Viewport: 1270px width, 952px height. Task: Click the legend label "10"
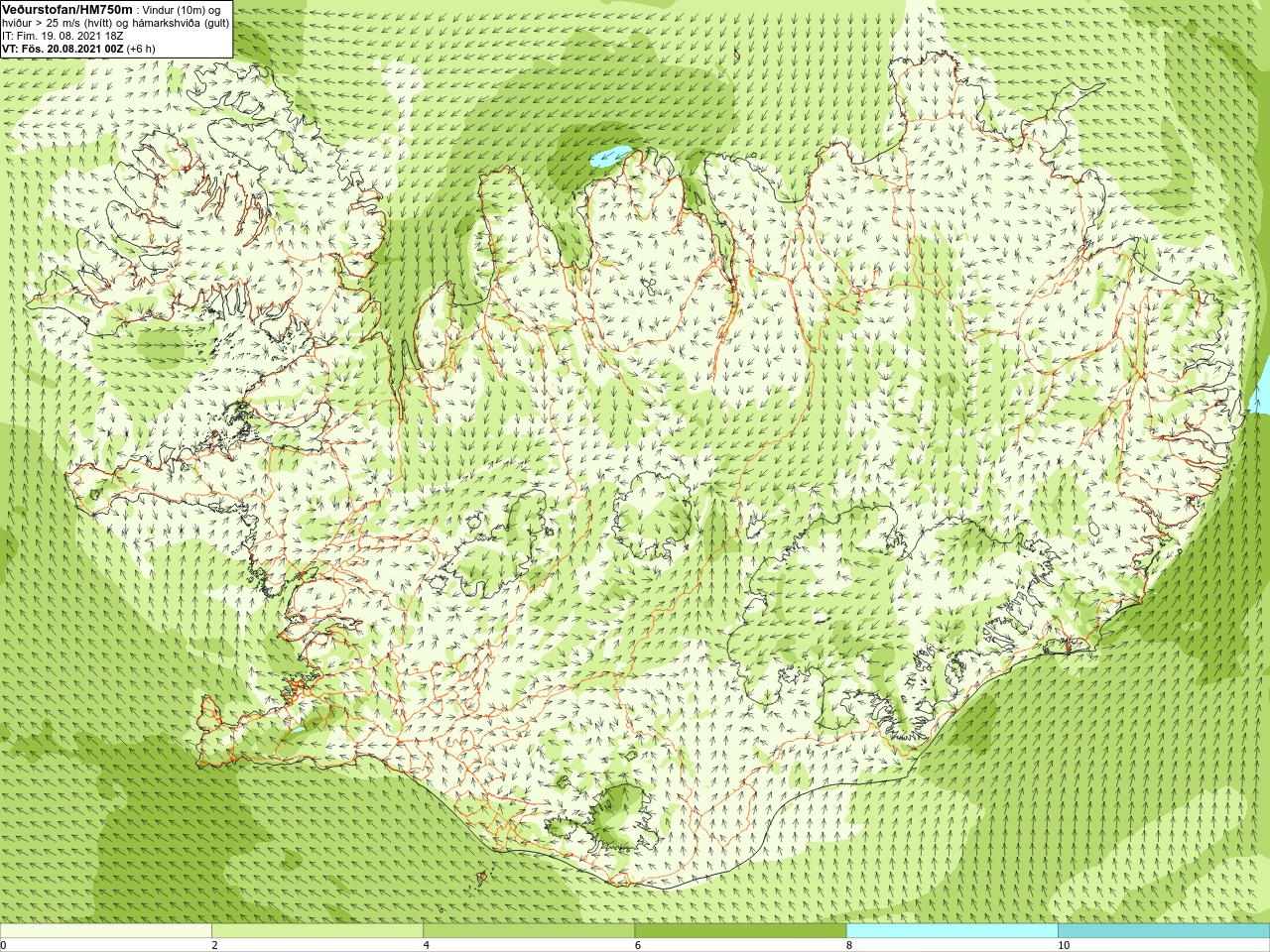(1063, 945)
